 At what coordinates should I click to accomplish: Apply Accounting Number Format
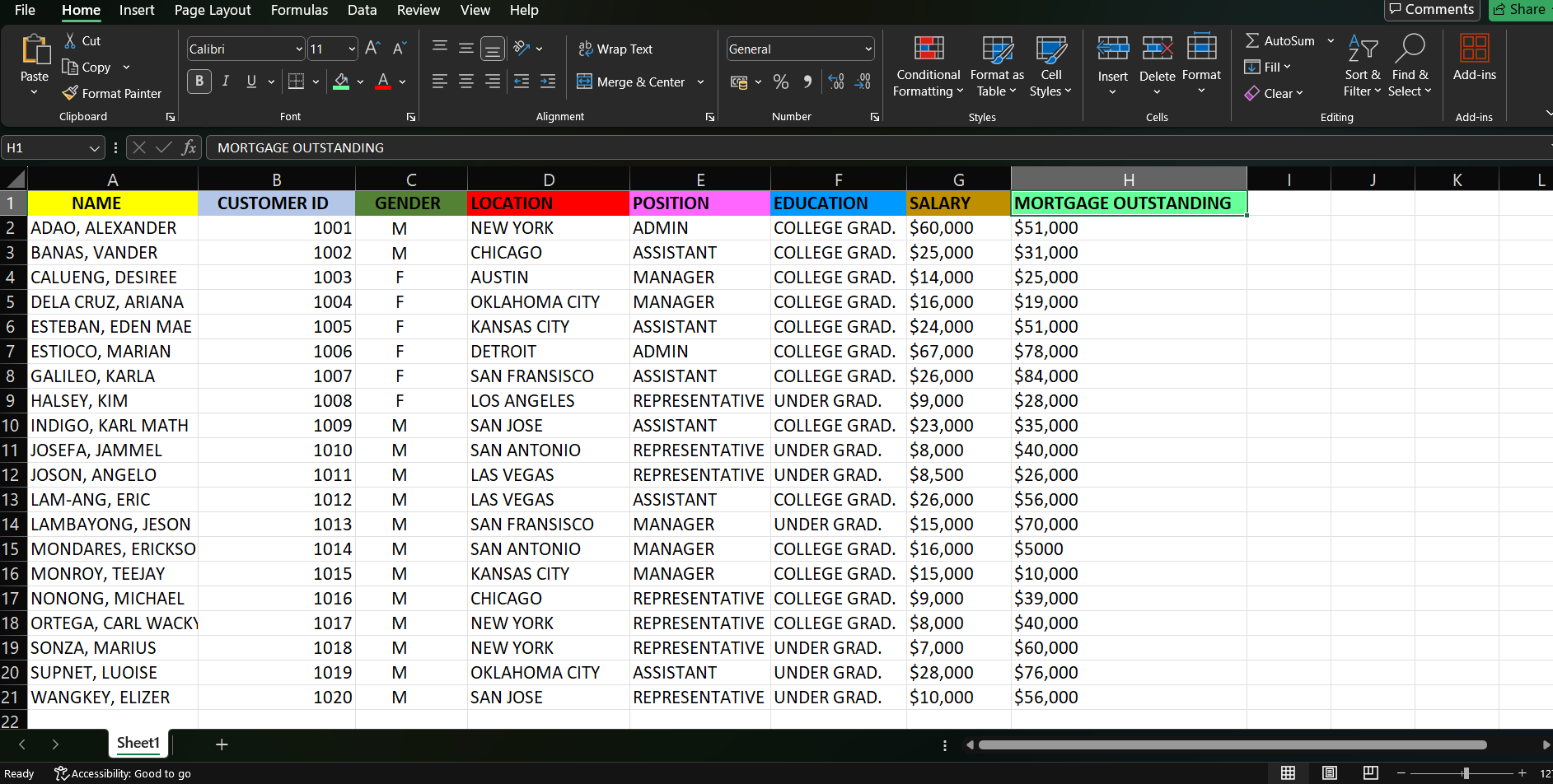[740, 82]
